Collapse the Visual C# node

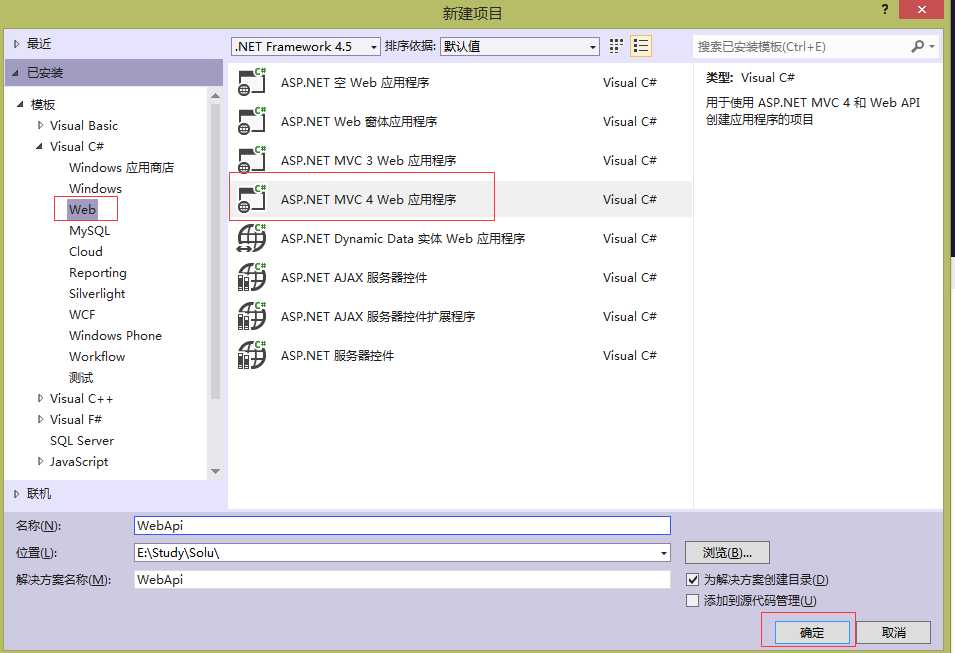click(x=40, y=146)
